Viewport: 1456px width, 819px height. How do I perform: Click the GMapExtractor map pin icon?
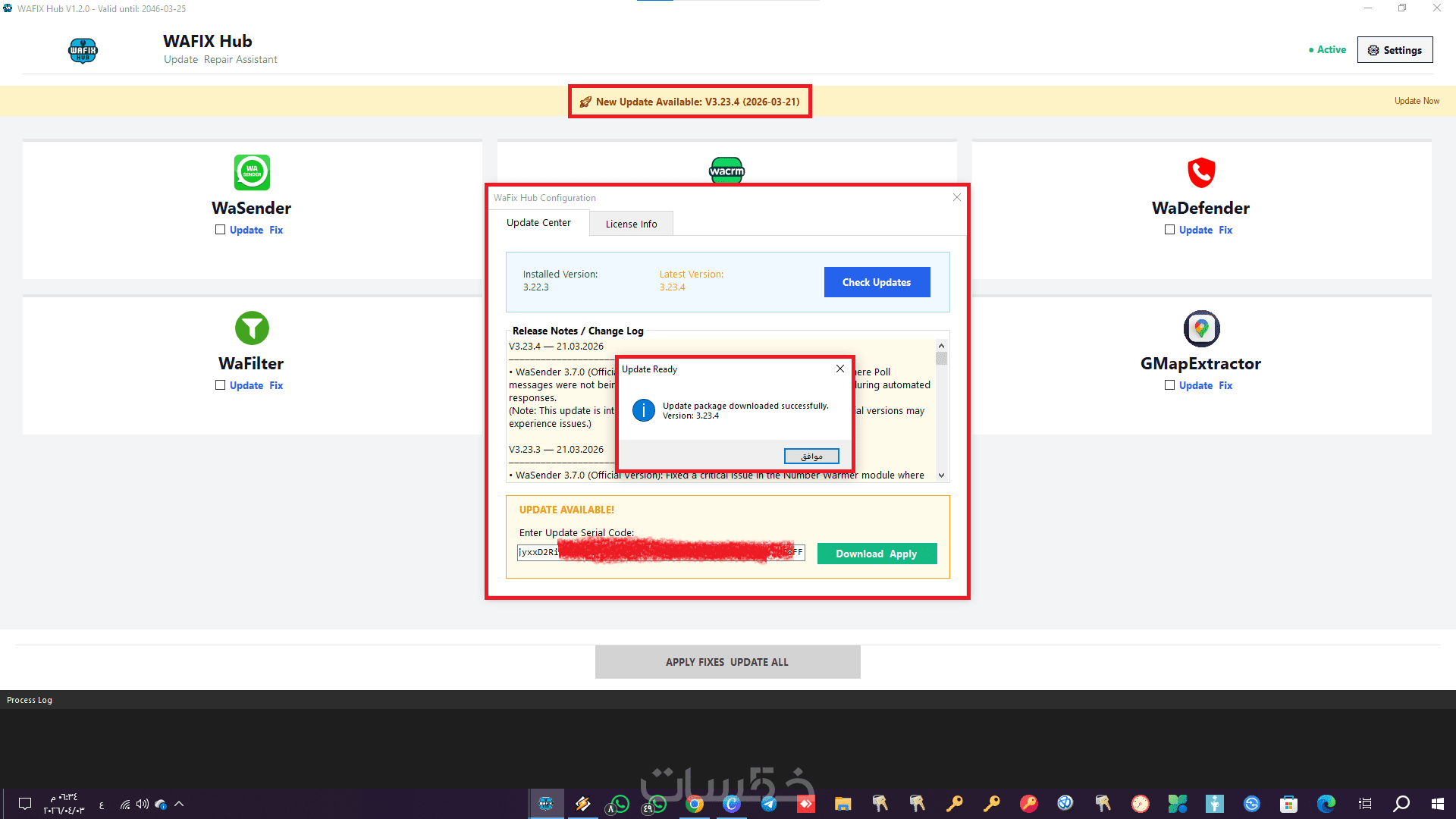(x=1201, y=328)
